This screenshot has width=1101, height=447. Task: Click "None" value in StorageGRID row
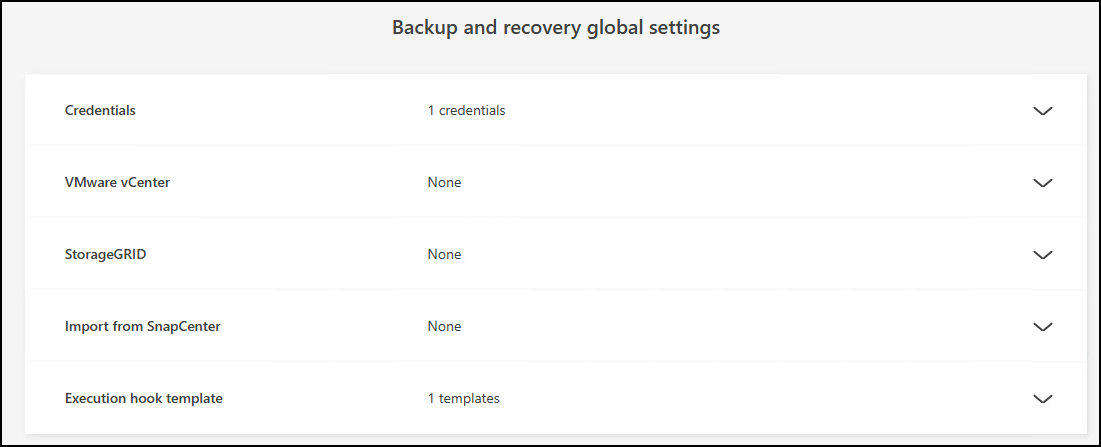pos(444,255)
